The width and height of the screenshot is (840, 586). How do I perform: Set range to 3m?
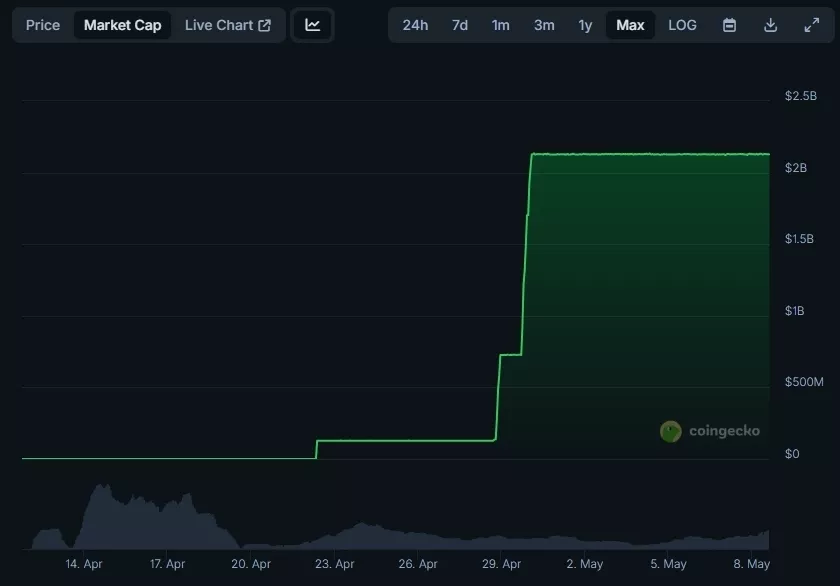pyautogui.click(x=544, y=25)
